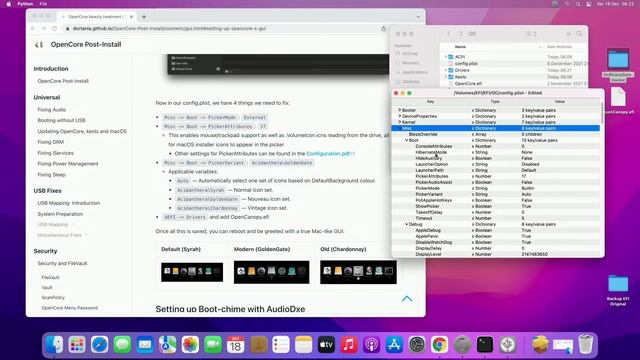The width and height of the screenshot is (640, 360).
Task: Reload the dortania page
Action: (x=54, y=29)
